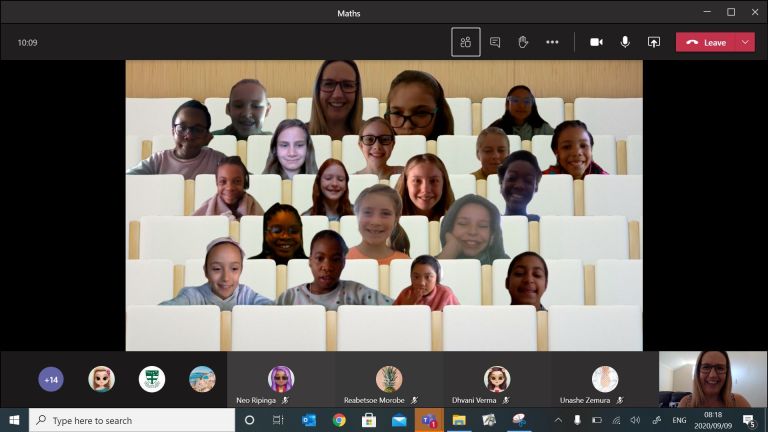The image size is (768, 432).
Task: Open the Wi-Fi network tray icon
Action: point(616,420)
